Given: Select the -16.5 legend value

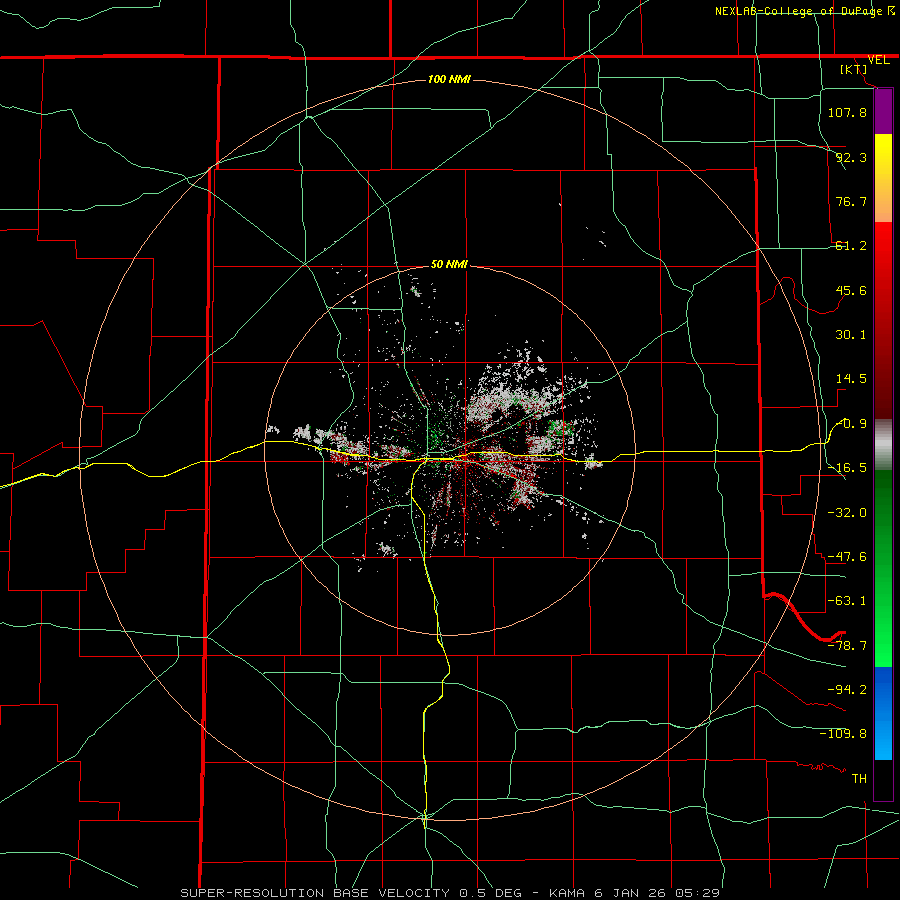Looking at the screenshot, I should click(x=847, y=468).
